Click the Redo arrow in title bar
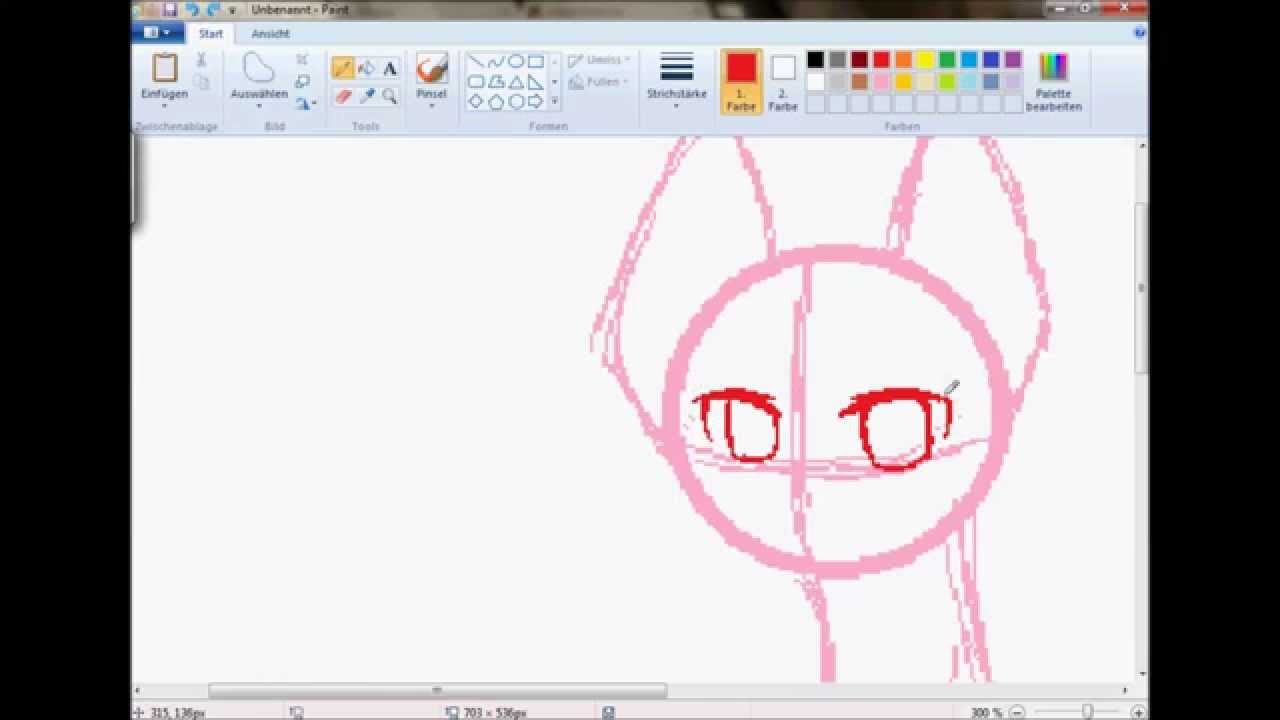Viewport: 1280px width, 720px height. coord(211,9)
